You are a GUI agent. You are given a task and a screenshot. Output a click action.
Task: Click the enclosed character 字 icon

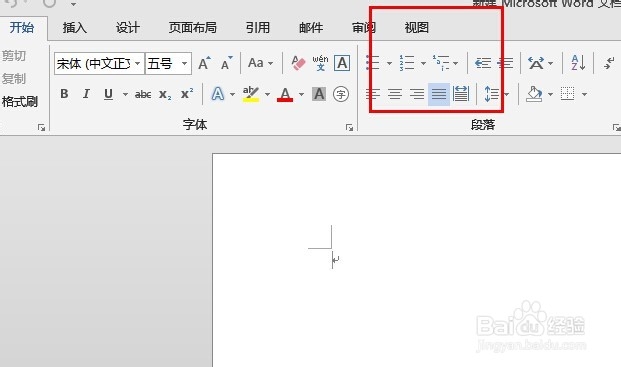pyautogui.click(x=341, y=94)
